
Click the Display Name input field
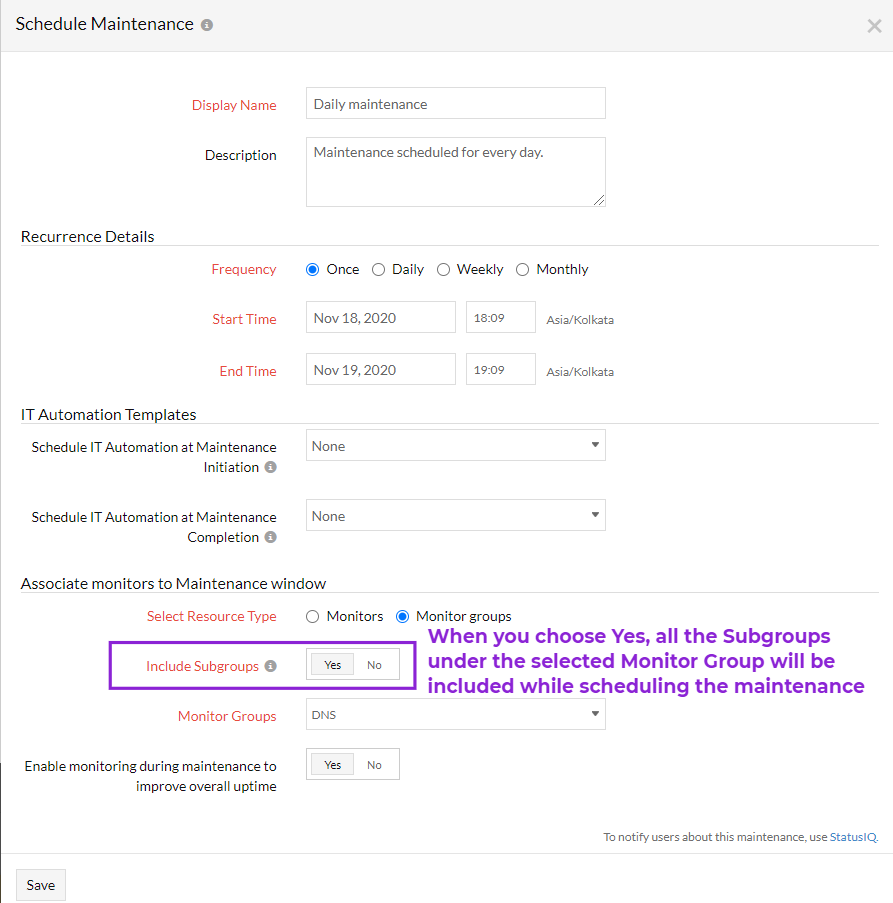tap(455, 104)
